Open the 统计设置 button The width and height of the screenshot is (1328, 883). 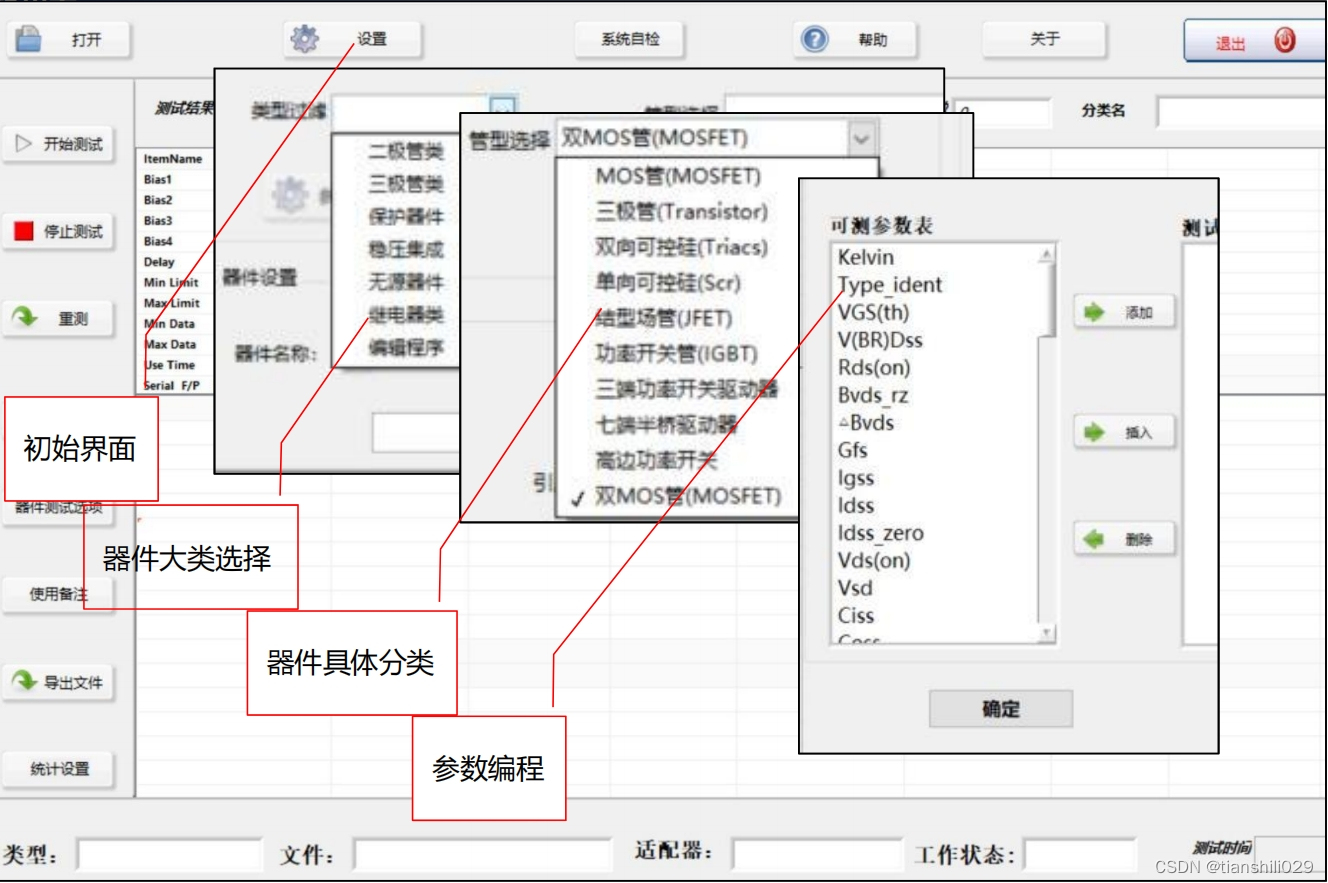58,769
